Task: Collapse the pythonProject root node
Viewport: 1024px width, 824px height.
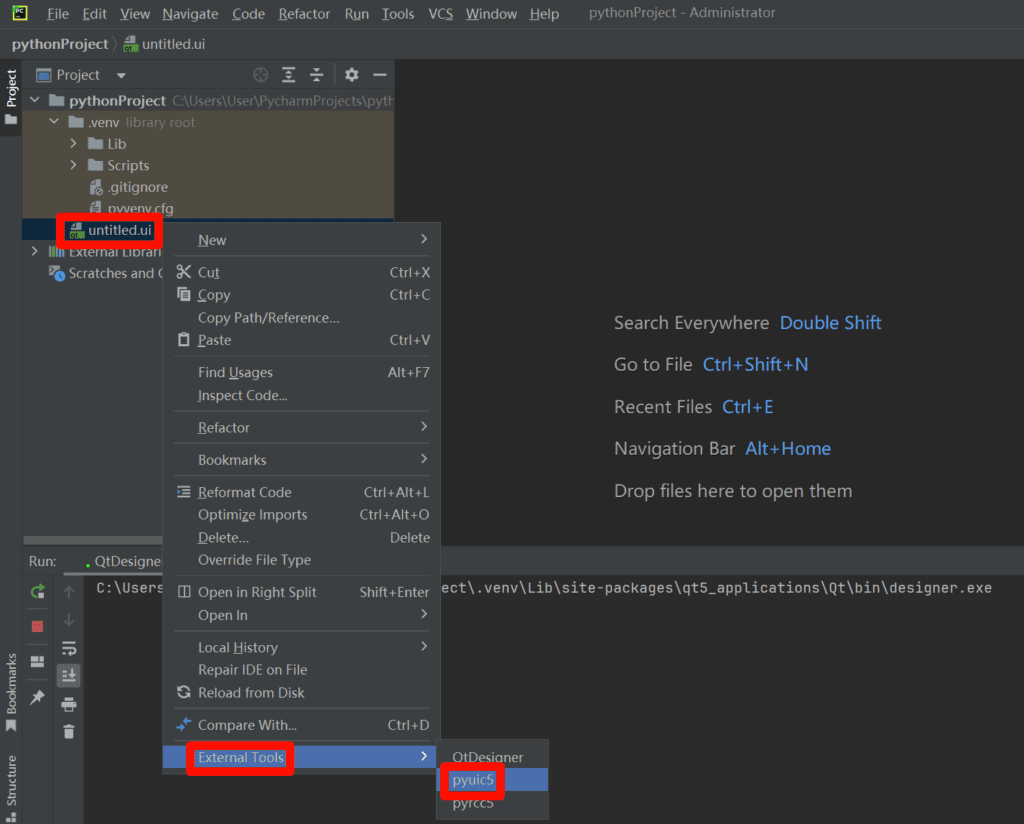Action: (35, 100)
